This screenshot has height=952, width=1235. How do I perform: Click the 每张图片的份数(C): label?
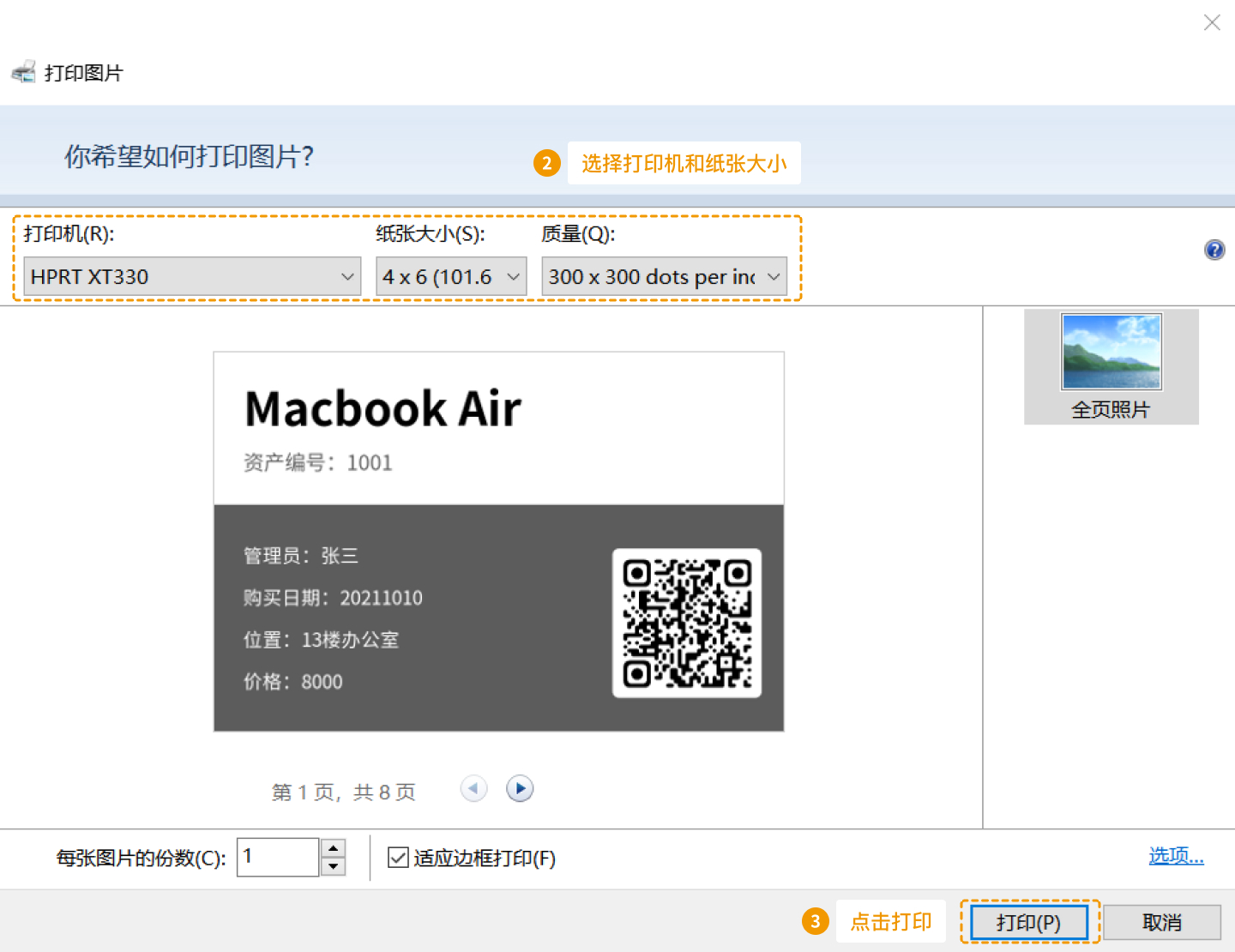coord(142,858)
